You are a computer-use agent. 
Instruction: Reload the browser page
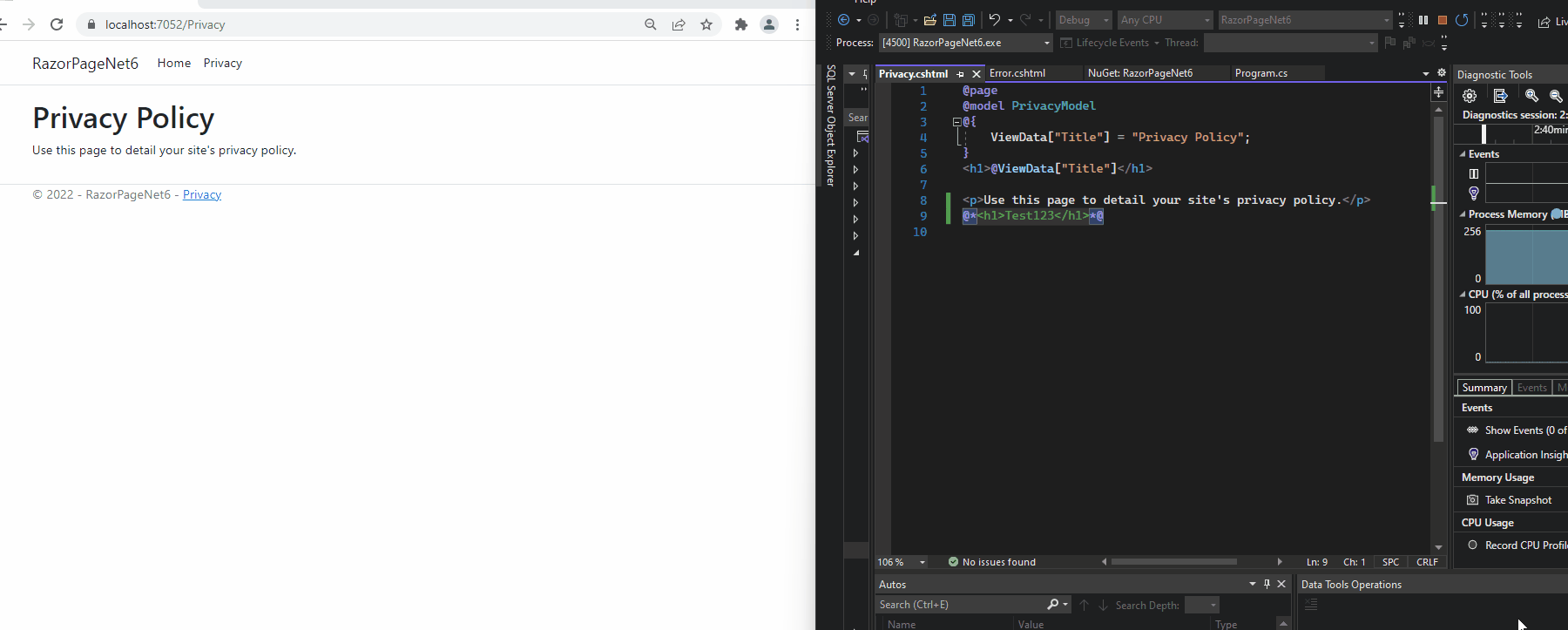tap(57, 24)
